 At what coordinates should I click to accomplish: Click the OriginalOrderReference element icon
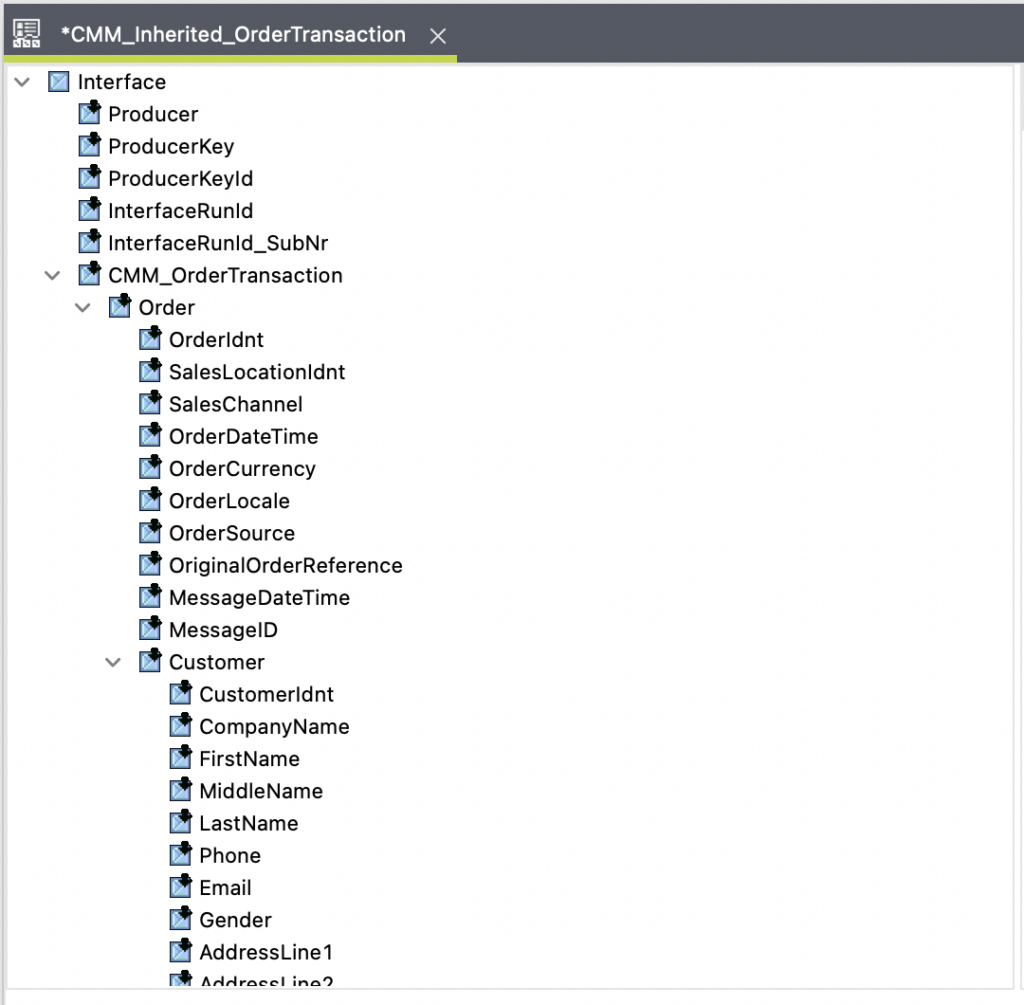[x=150, y=563]
